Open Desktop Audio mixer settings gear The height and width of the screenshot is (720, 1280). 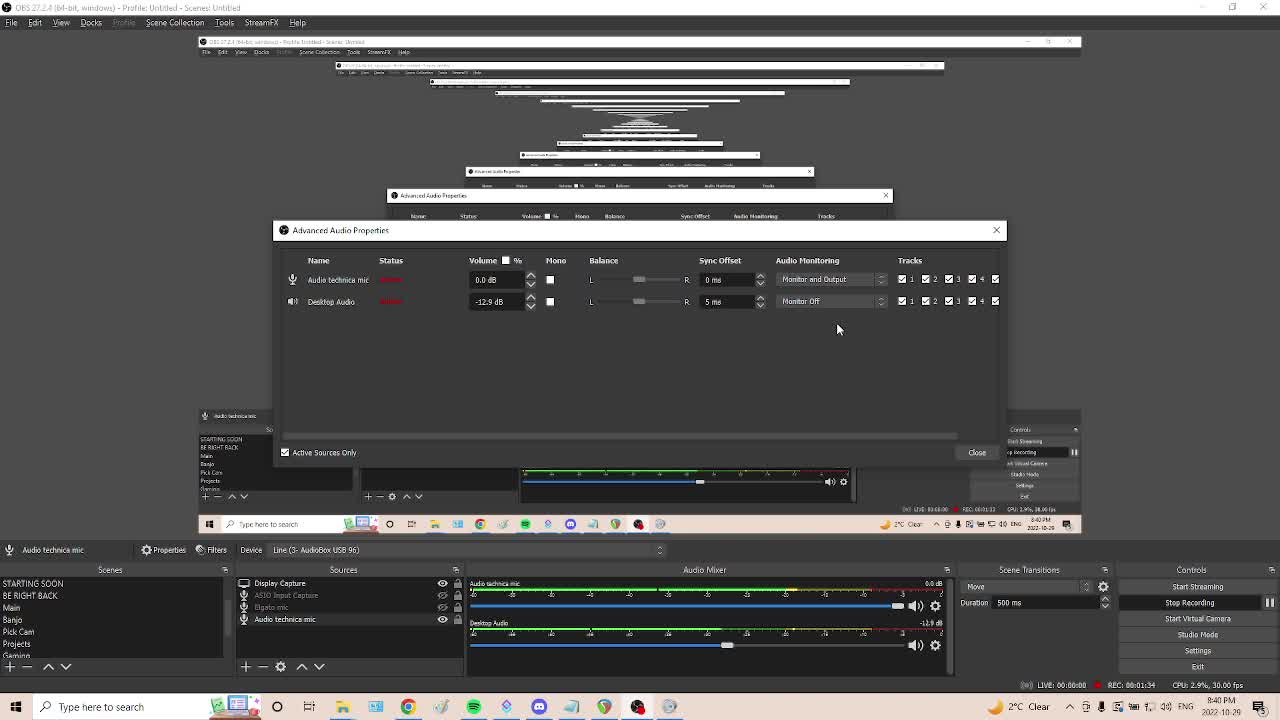(x=935, y=645)
